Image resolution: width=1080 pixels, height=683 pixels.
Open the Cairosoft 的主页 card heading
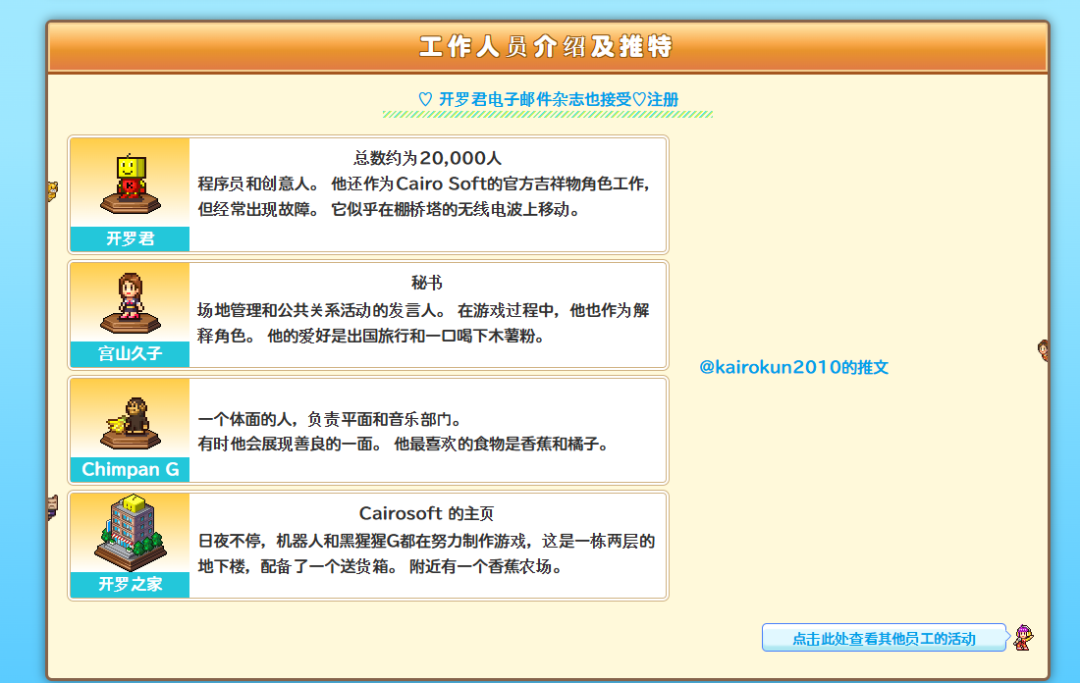click(426, 514)
